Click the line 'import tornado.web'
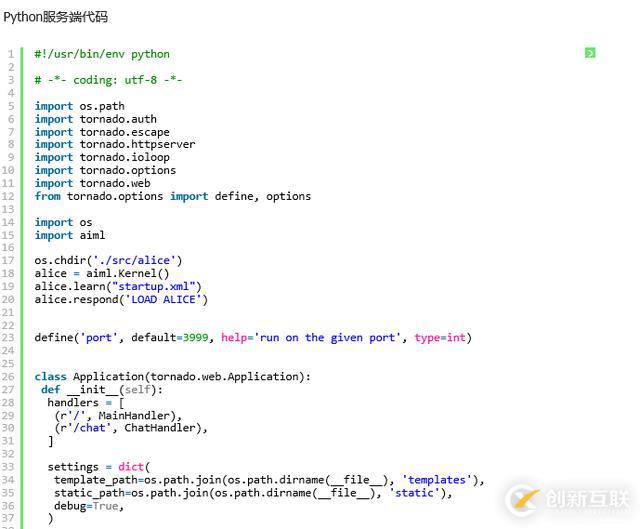640x529 pixels. (93, 184)
